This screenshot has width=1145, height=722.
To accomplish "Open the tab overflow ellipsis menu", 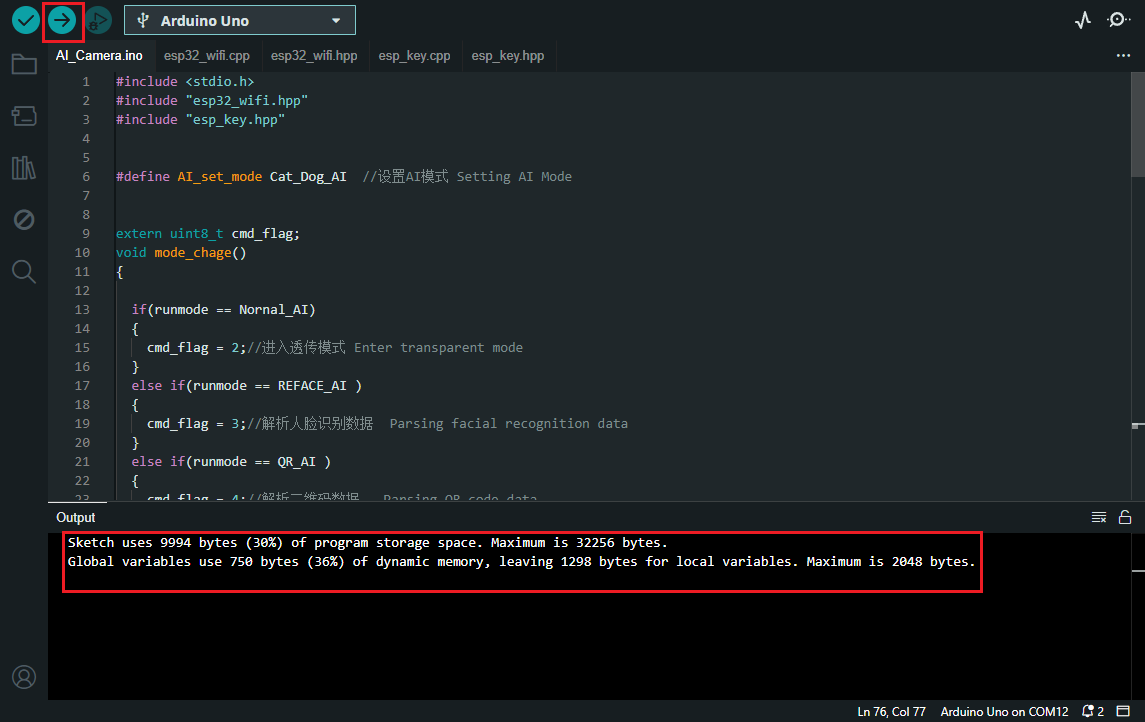I will tap(1123, 55).
